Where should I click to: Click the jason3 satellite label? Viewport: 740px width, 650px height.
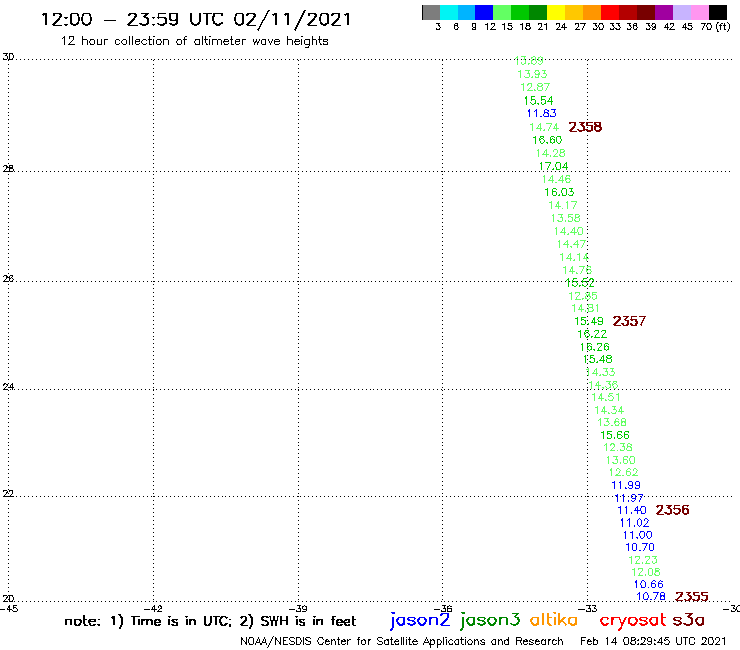[x=490, y=620]
